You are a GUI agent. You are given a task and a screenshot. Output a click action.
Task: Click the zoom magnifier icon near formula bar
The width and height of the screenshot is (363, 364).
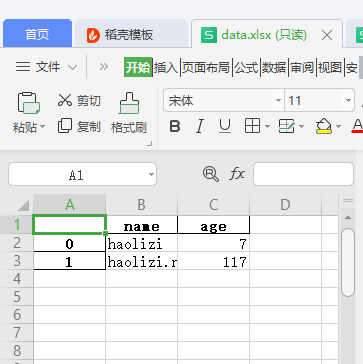211,174
